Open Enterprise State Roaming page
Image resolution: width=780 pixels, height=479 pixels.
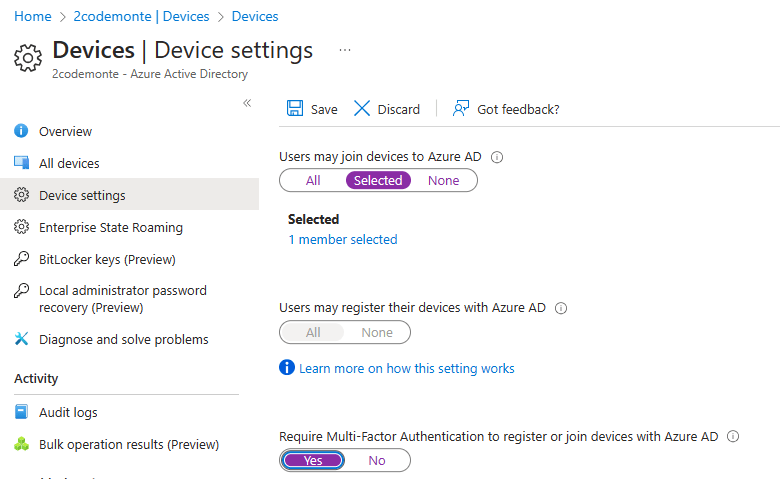(110, 228)
